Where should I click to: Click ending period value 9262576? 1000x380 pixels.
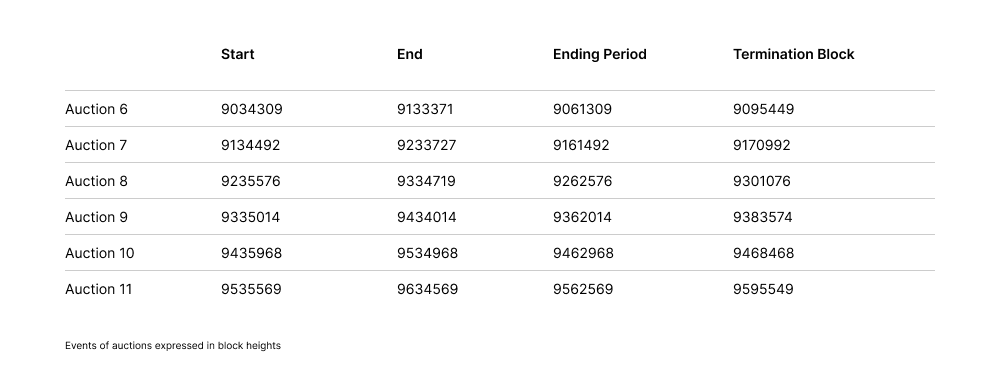click(x=582, y=181)
